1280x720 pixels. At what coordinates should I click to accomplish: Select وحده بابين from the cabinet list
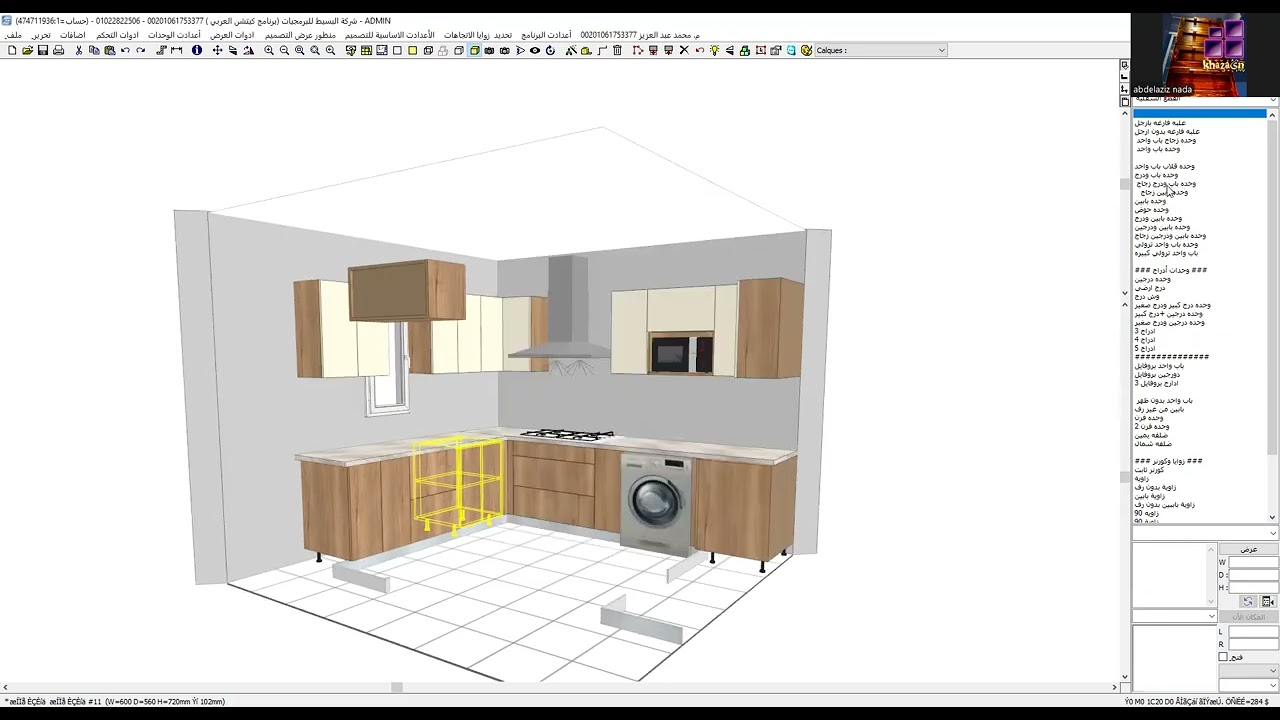pyautogui.click(x=1150, y=201)
